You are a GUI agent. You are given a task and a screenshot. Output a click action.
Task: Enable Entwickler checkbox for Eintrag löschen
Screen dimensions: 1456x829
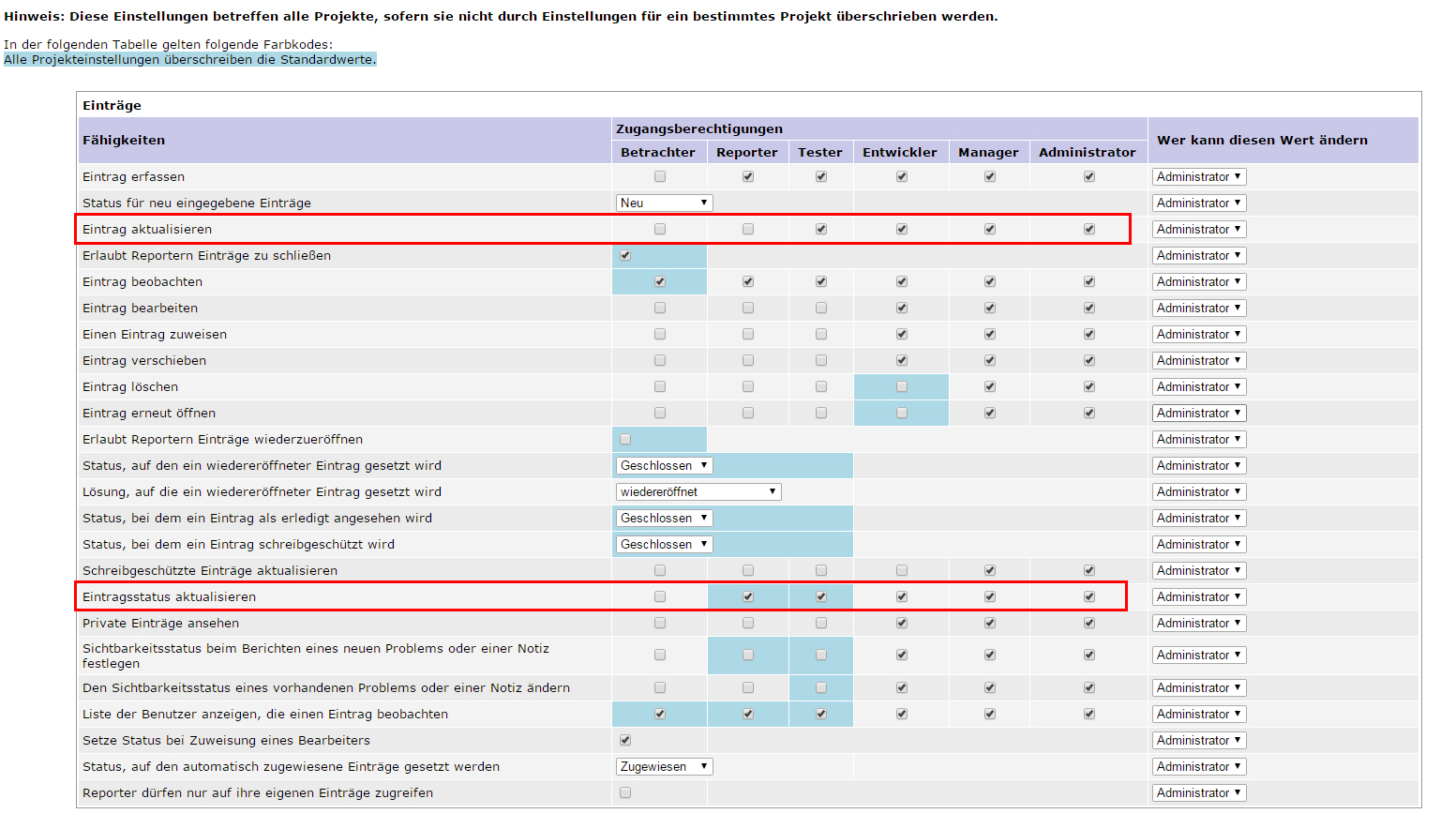(x=902, y=386)
